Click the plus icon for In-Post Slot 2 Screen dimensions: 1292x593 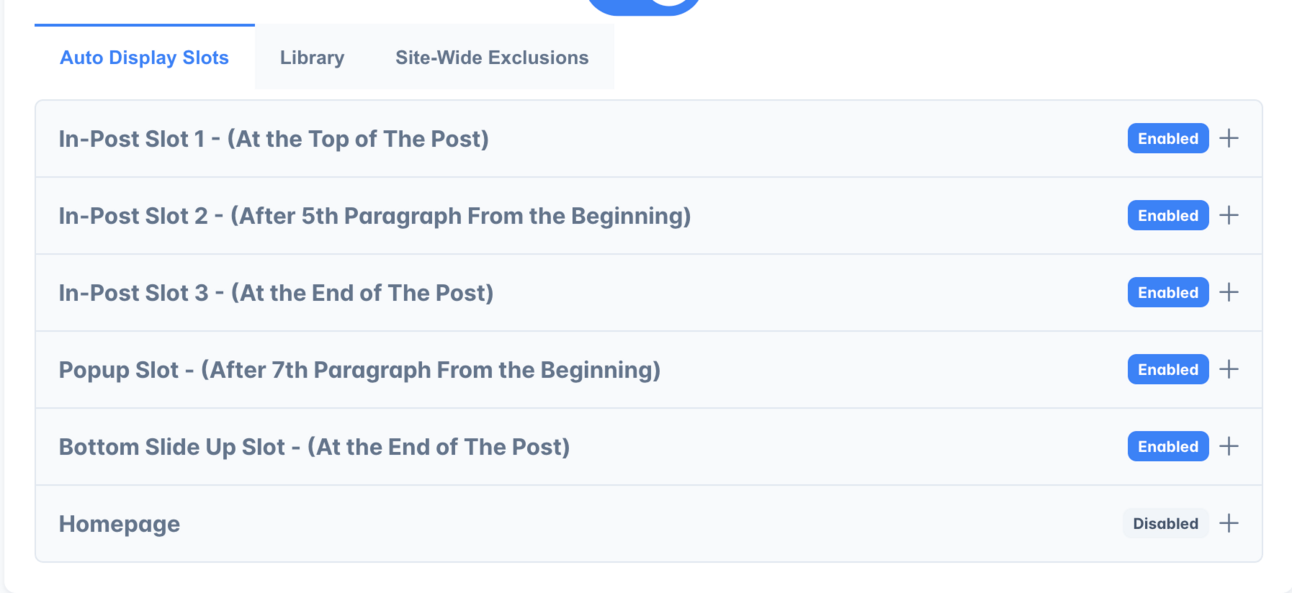tap(1229, 215)
